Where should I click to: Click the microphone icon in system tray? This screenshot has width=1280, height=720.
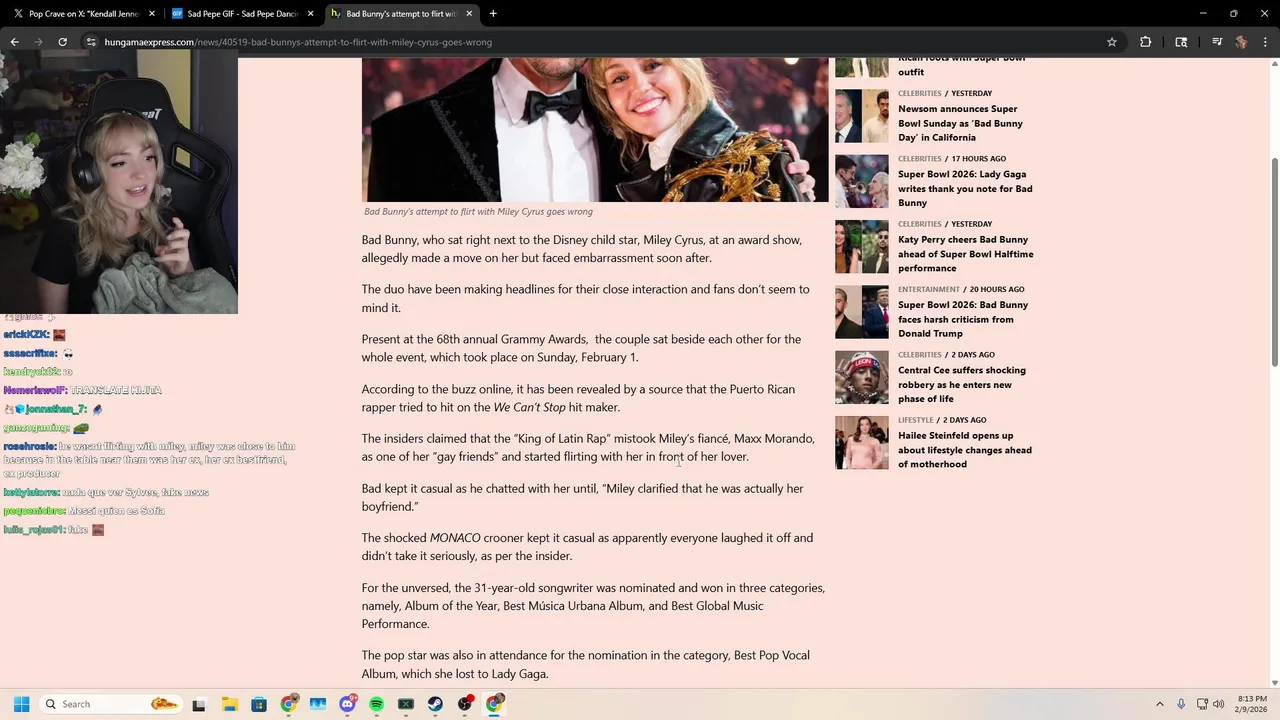(1181, 704)
